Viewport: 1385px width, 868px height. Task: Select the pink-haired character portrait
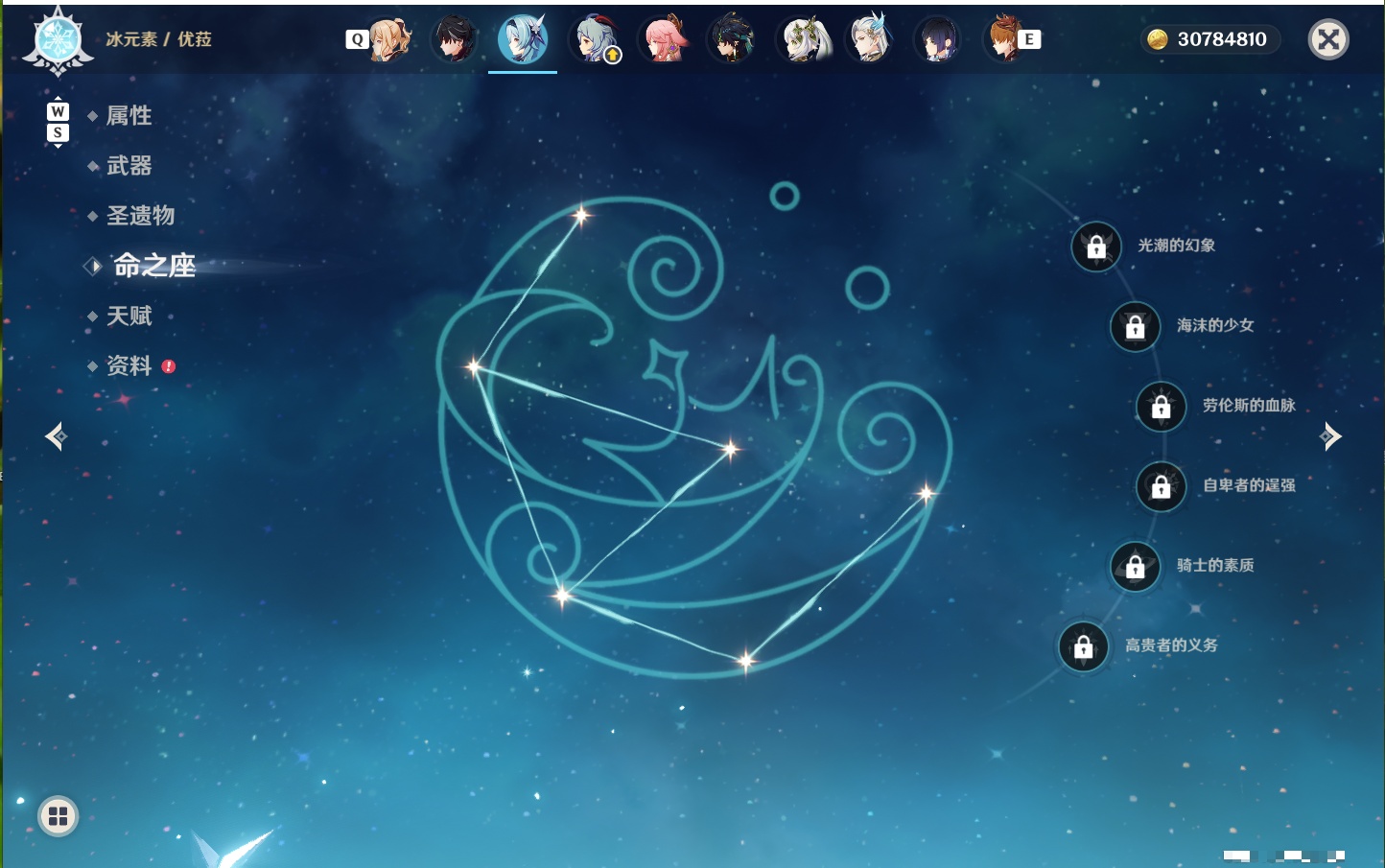[x=664, y=39]
